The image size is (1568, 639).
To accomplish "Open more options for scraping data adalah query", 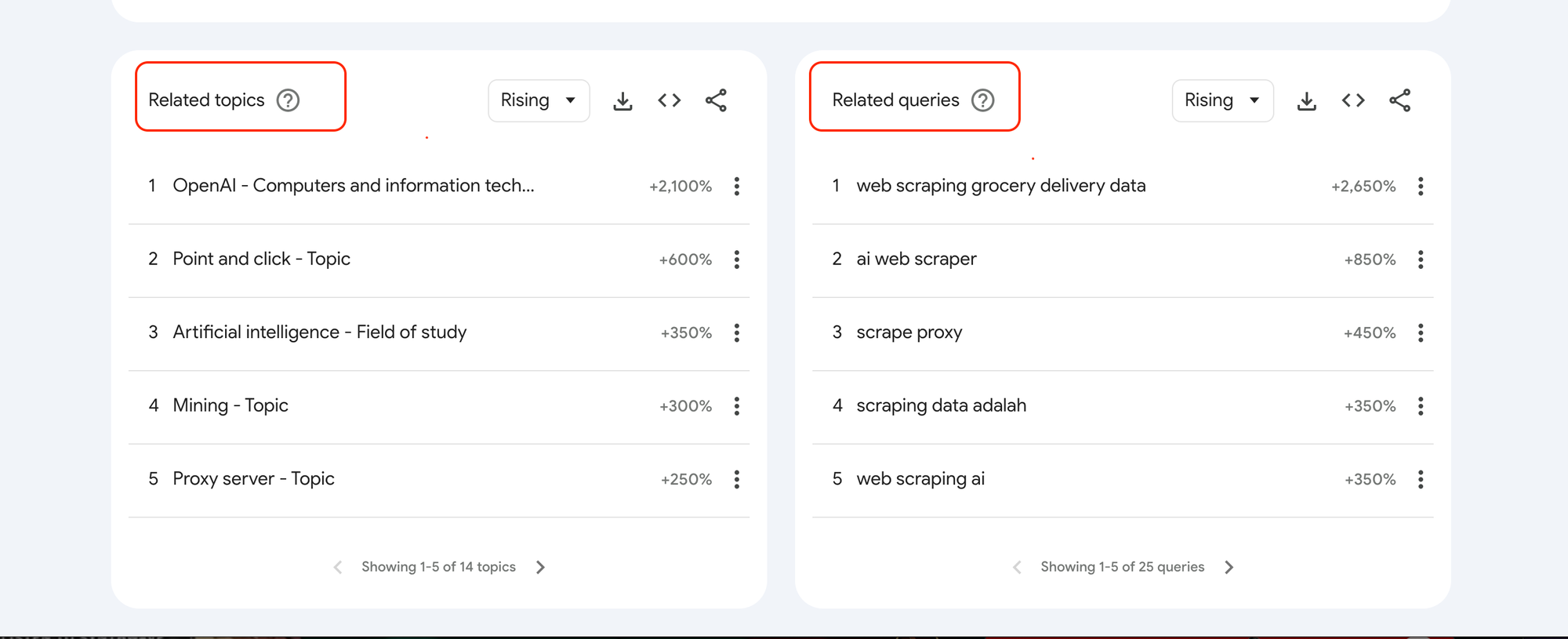I will [x=1421, y=406].
